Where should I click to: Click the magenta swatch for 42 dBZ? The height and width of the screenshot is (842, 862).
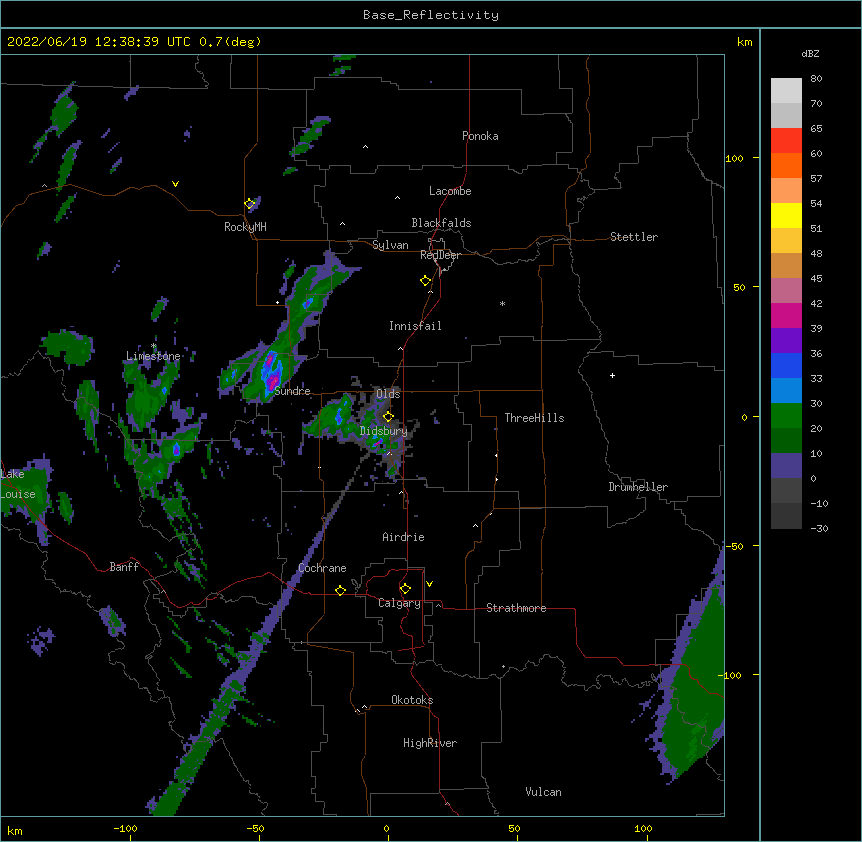[x=786, y=315]
